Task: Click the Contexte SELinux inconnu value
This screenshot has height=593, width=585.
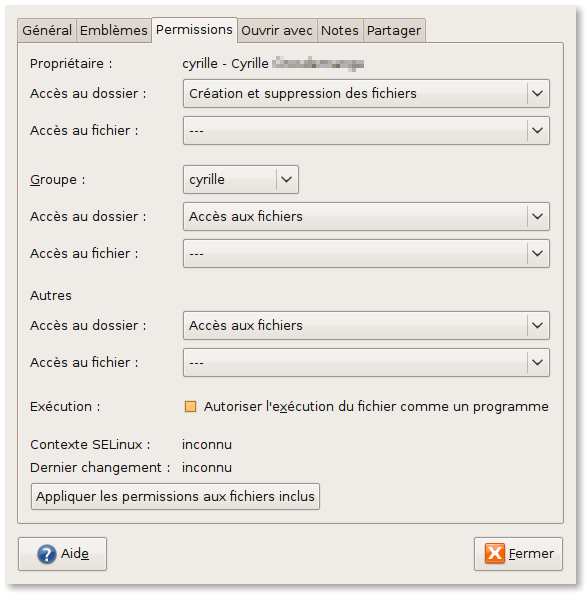Action: click(x=207, y=444)
